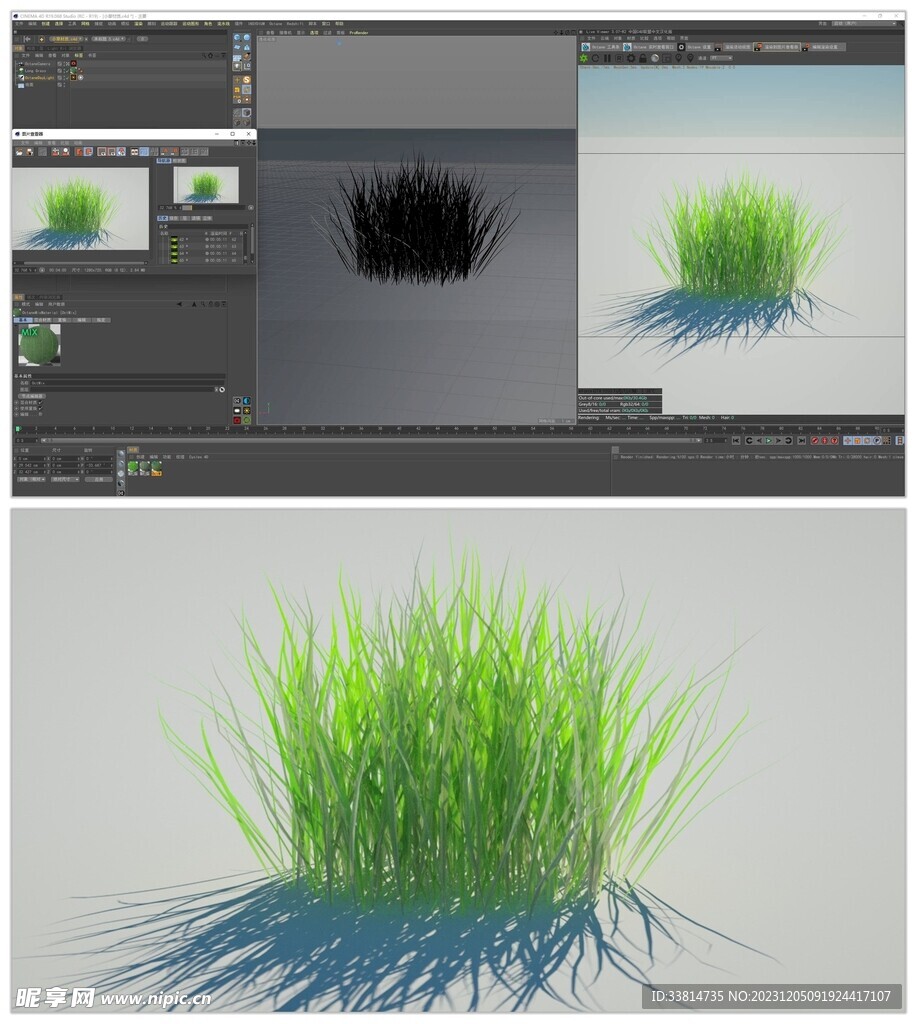Open the camera icon next to OctaneCamera object
This screenshot has width=917, height=1024.
point(73,65)
